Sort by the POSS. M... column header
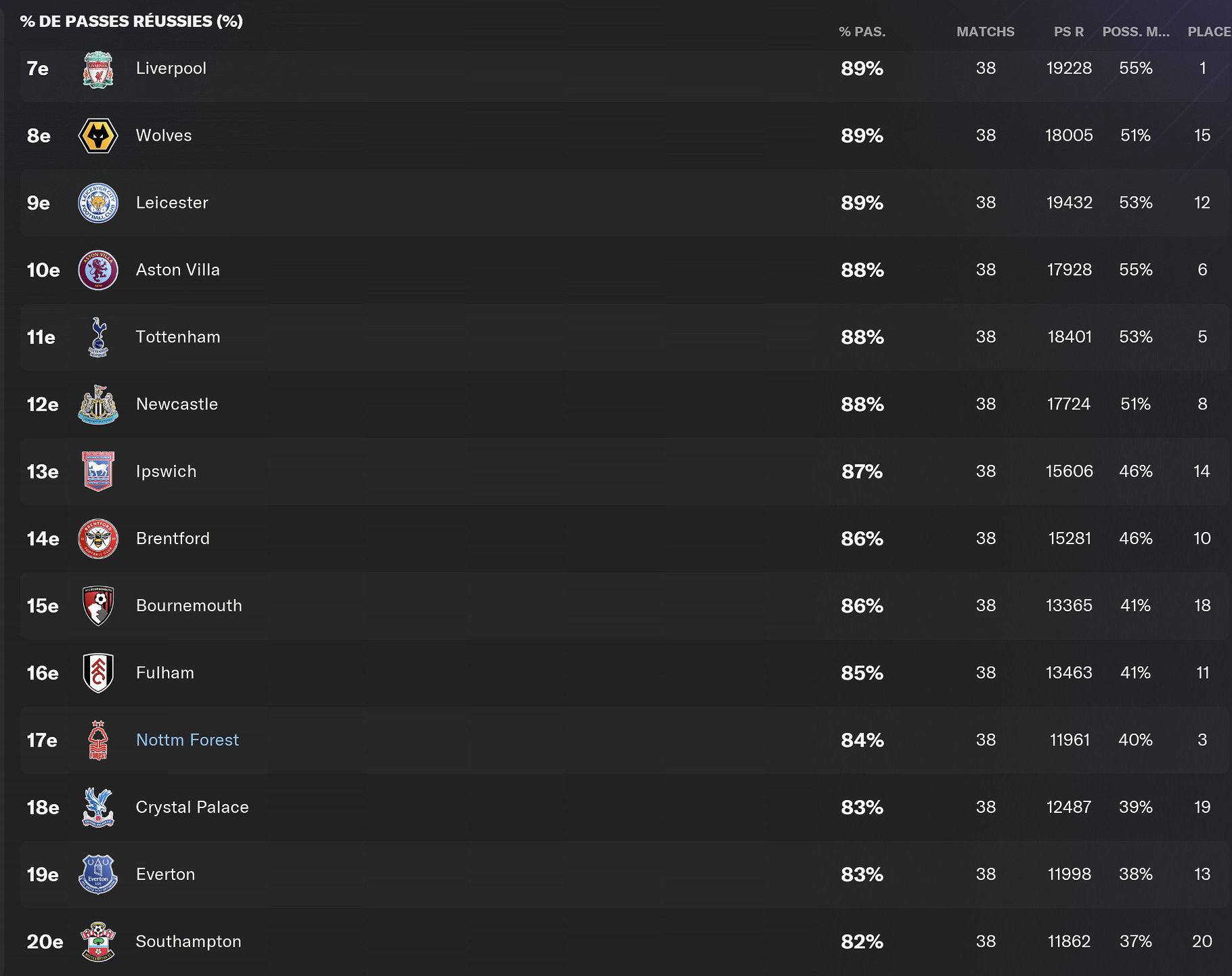Image resolution: width=1232 pixels, height=976 pixels. coord(1136,32)
